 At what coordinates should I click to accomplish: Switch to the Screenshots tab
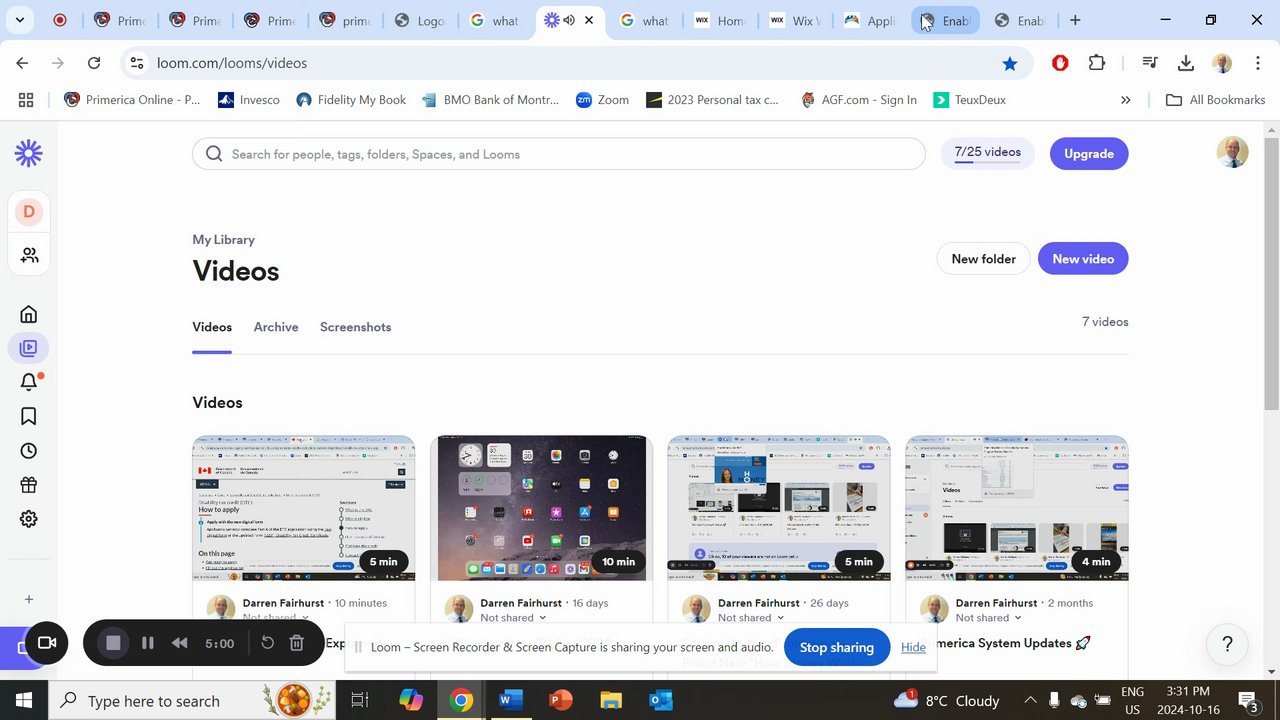click(x=355, y=327)
